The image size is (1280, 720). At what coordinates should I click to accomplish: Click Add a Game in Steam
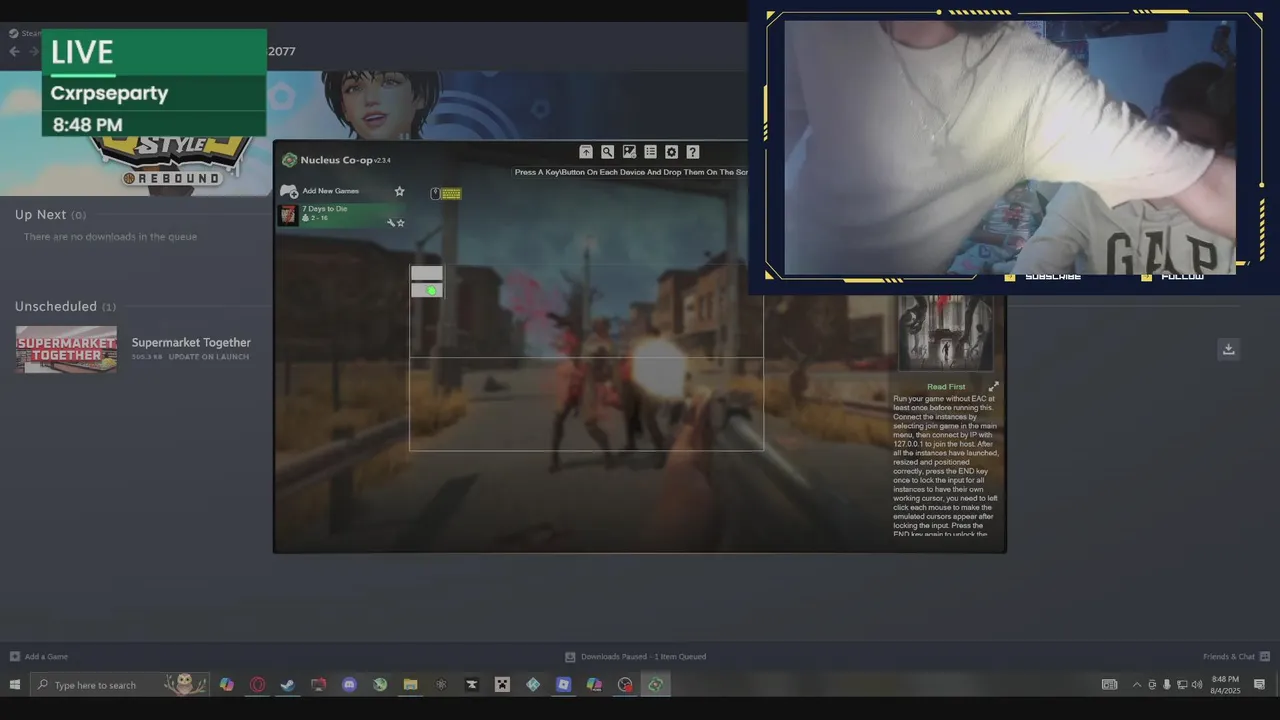click(39, 657)
